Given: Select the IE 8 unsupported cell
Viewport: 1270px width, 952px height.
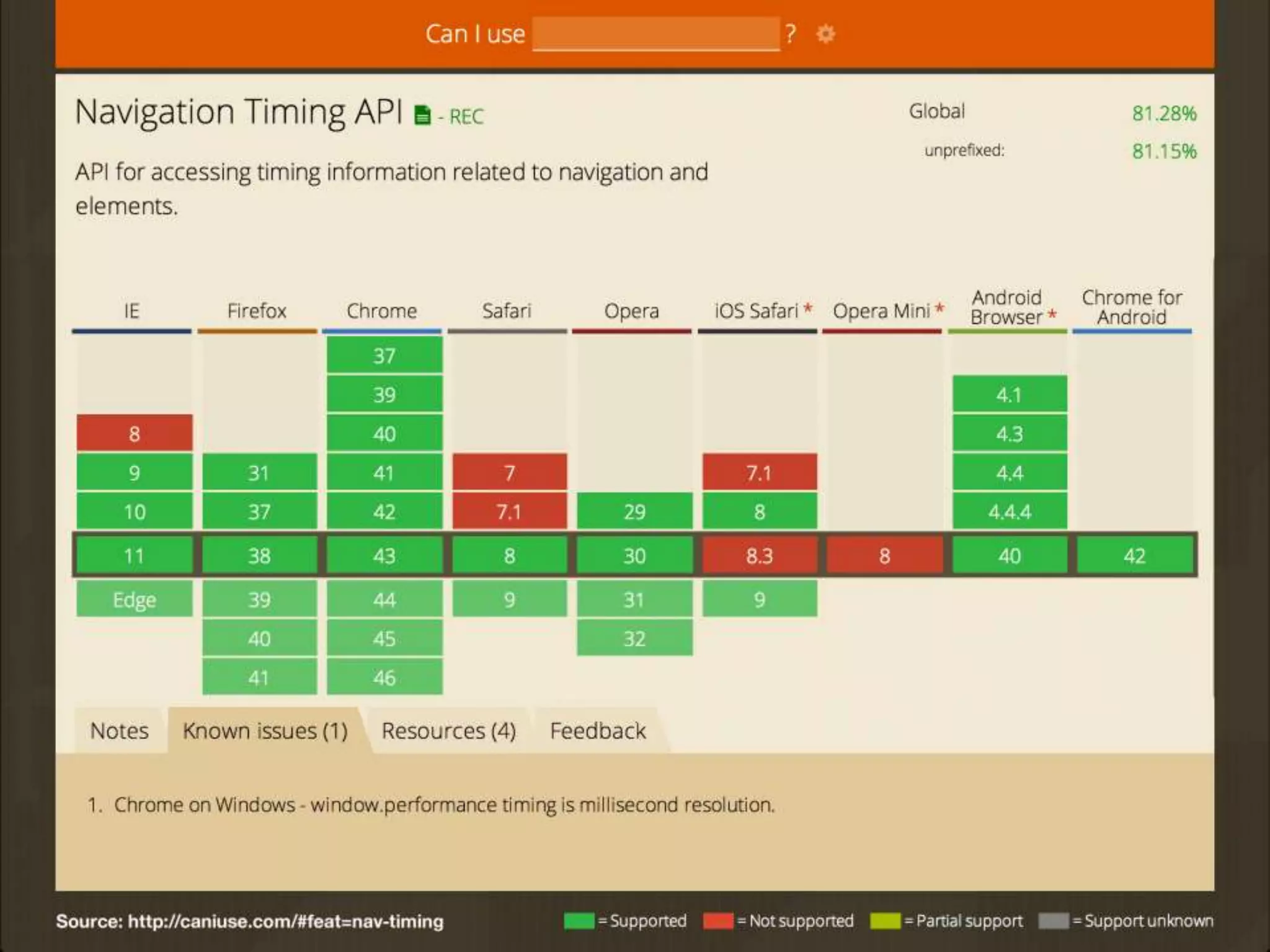Looking at the screenshot, I should [x=135, y=433].
